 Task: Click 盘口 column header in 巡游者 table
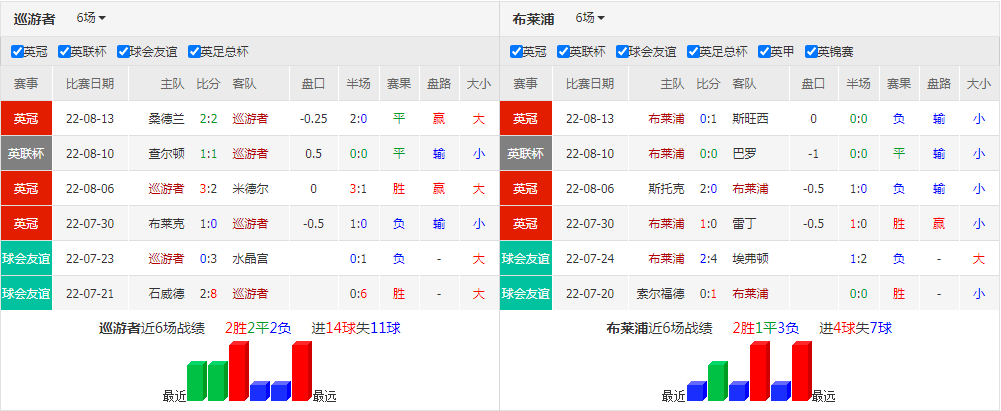point(313,84)
